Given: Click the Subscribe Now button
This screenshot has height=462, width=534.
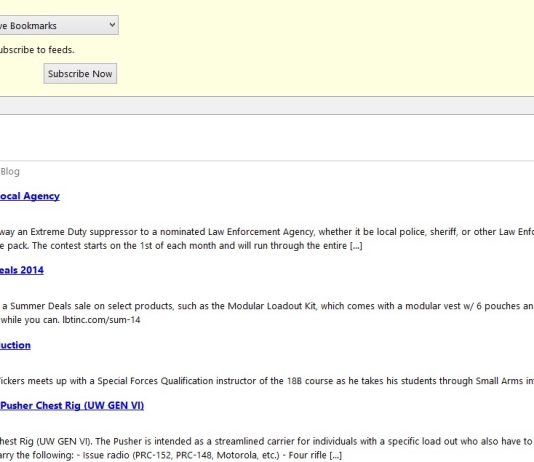Looking at the screenshot, I should [80, 74].
